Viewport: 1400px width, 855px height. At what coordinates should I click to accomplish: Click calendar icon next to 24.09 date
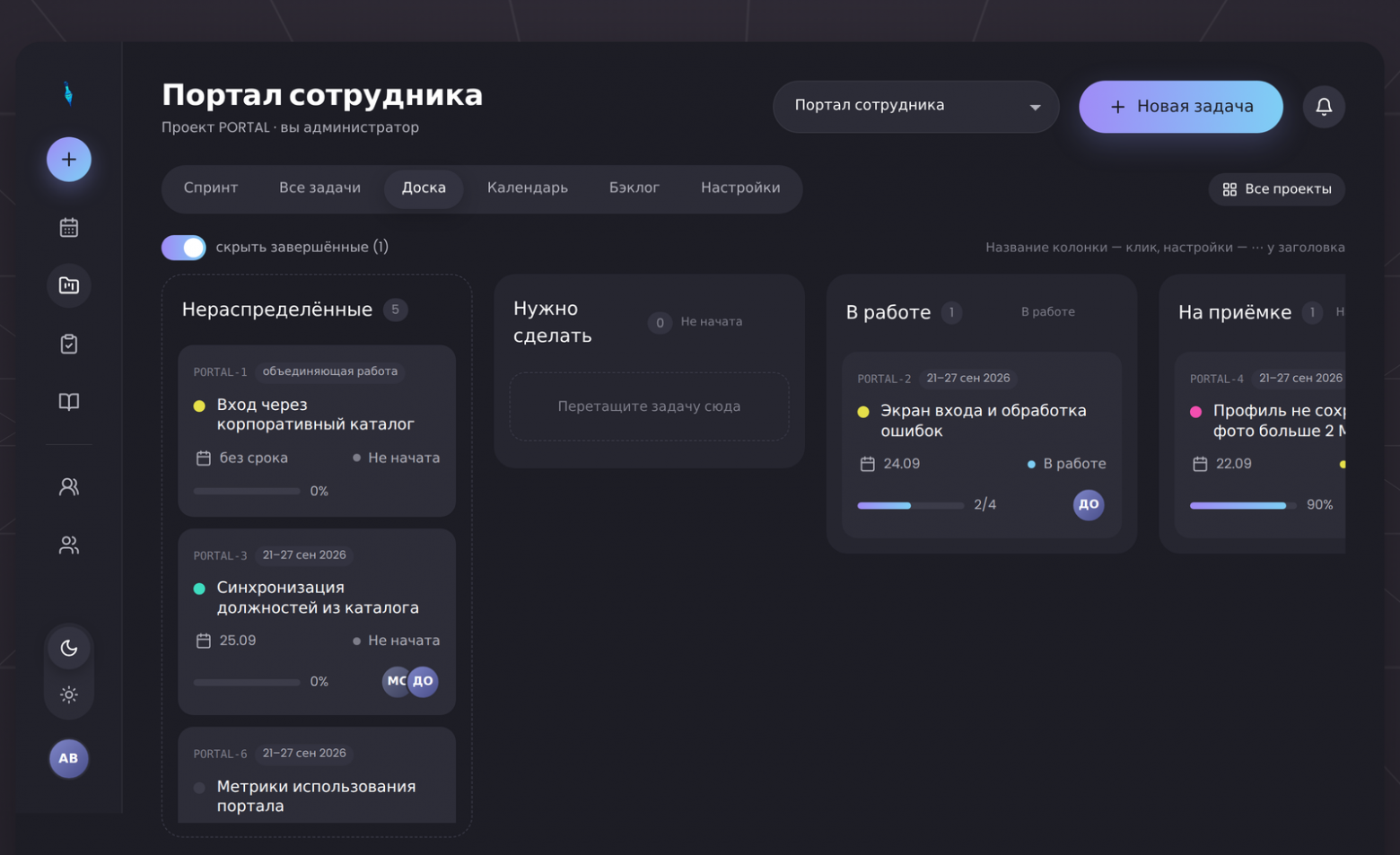click(x=867, y=464)
